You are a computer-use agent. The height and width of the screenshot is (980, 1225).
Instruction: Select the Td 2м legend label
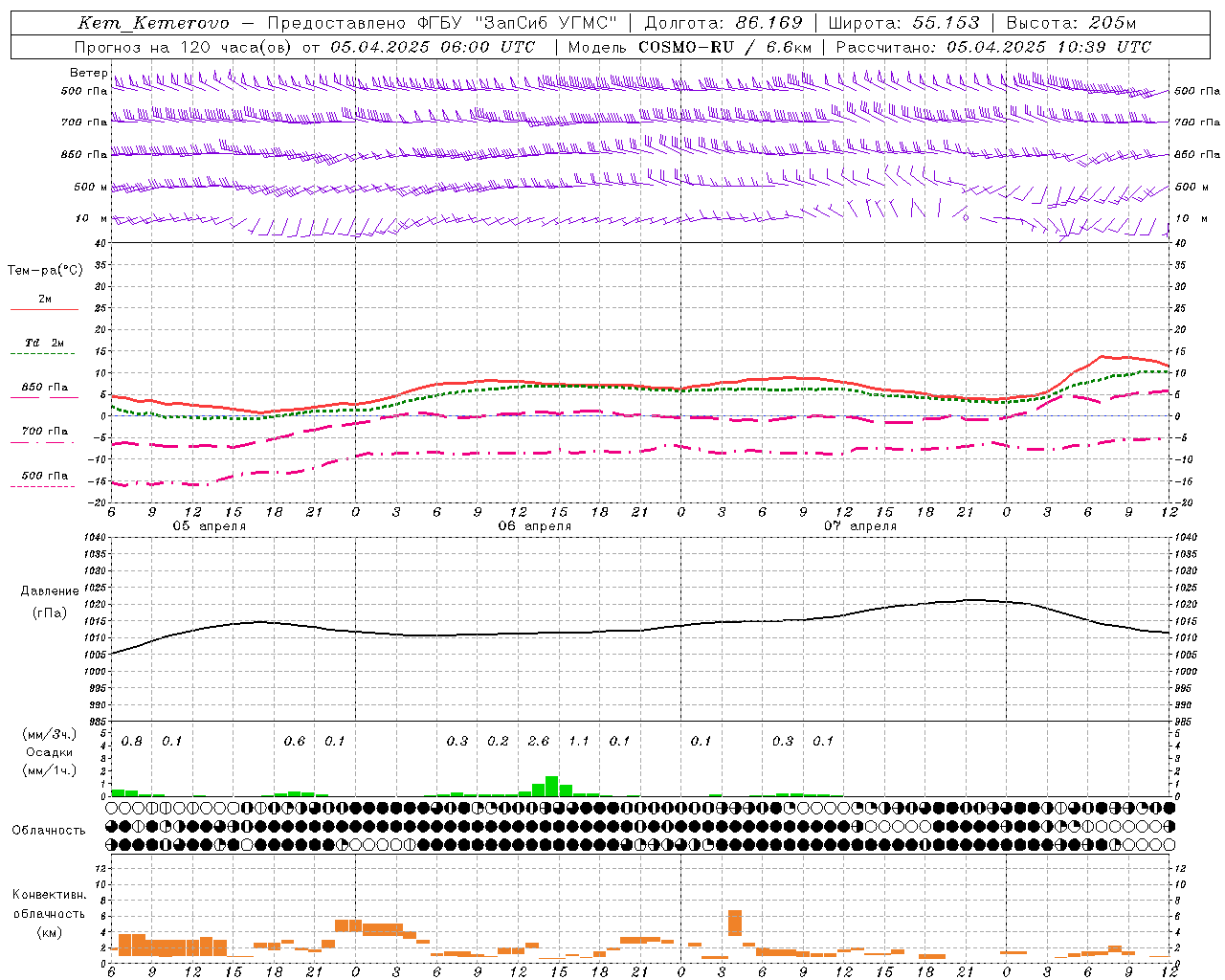coord(45,343)
